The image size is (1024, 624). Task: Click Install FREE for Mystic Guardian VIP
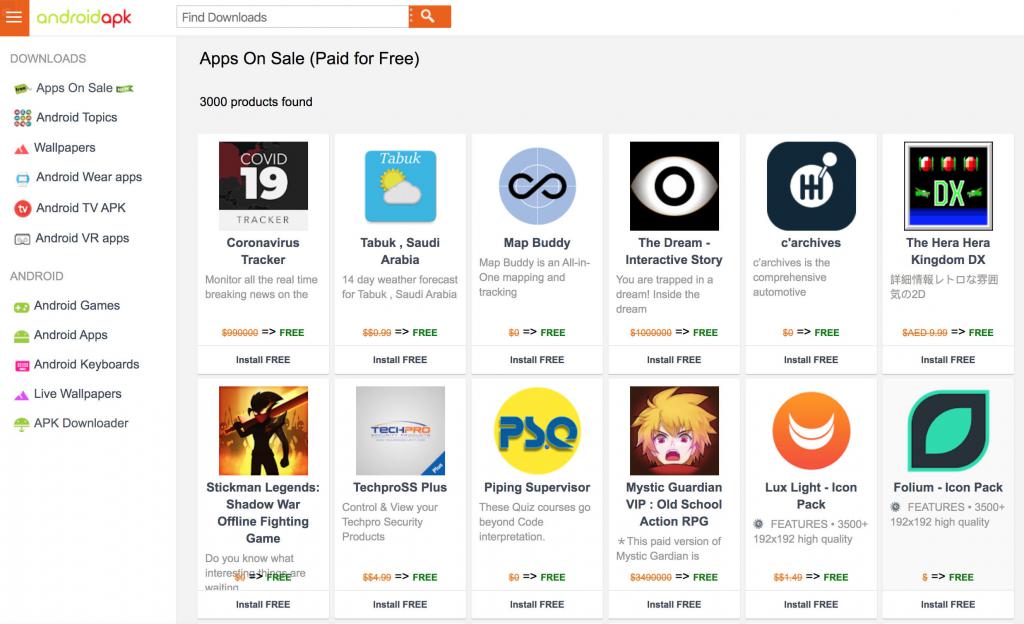pyautogui.click(x=674, y=604)
